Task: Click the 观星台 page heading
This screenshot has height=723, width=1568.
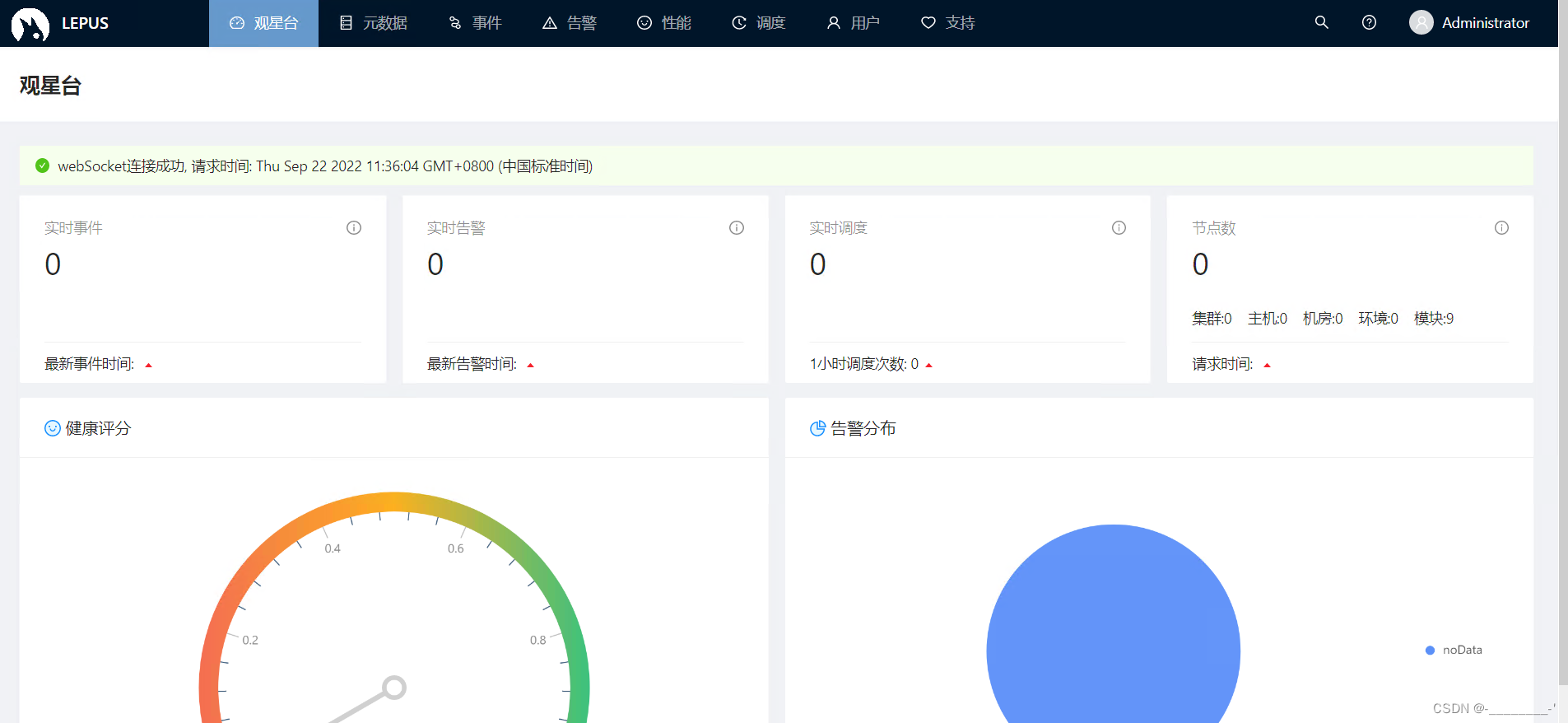Action: [x=50, y=86]
